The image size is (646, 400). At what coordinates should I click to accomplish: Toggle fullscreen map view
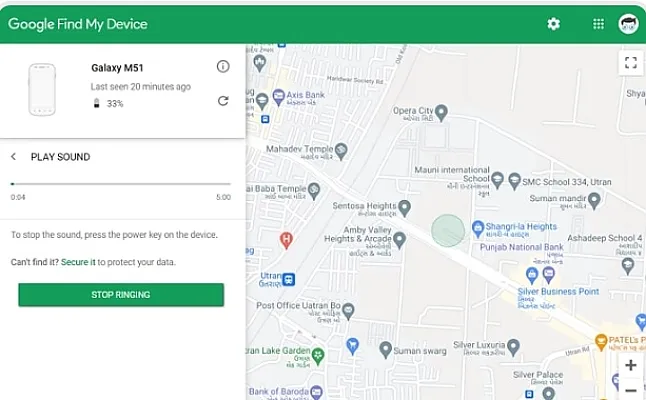point(630,63)
